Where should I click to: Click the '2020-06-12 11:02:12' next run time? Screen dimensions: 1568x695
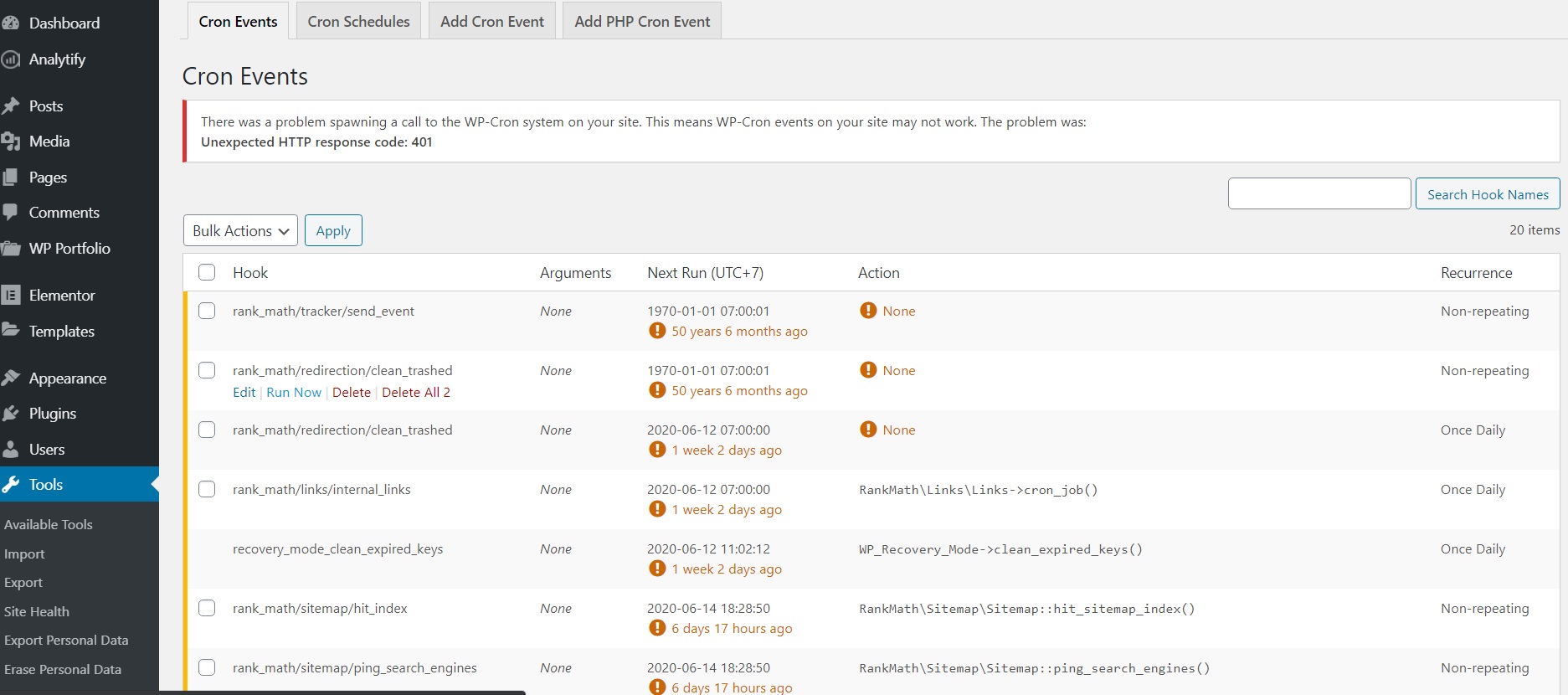708,549
